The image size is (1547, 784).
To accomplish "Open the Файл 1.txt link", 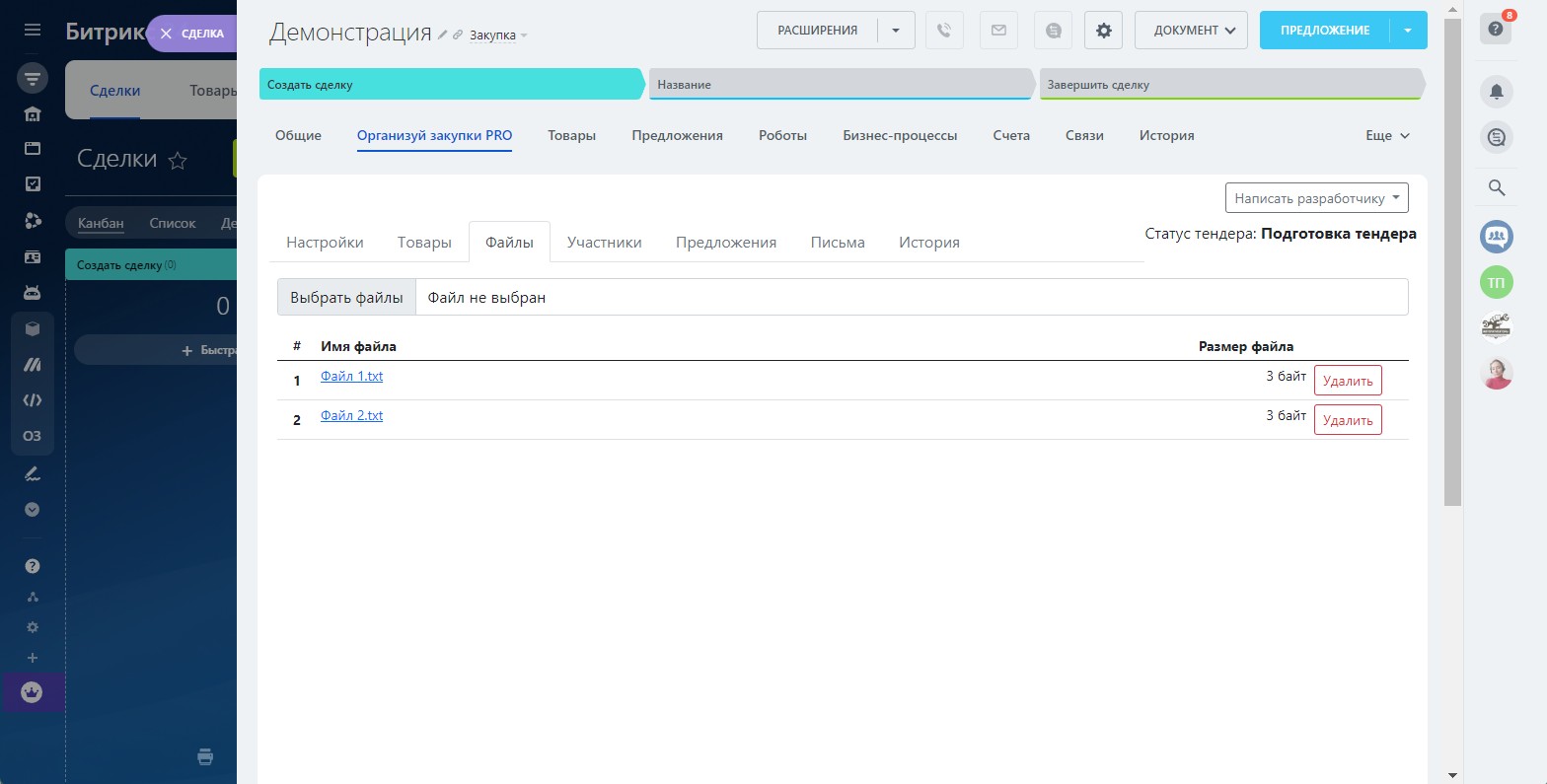I will pos(351,376).
